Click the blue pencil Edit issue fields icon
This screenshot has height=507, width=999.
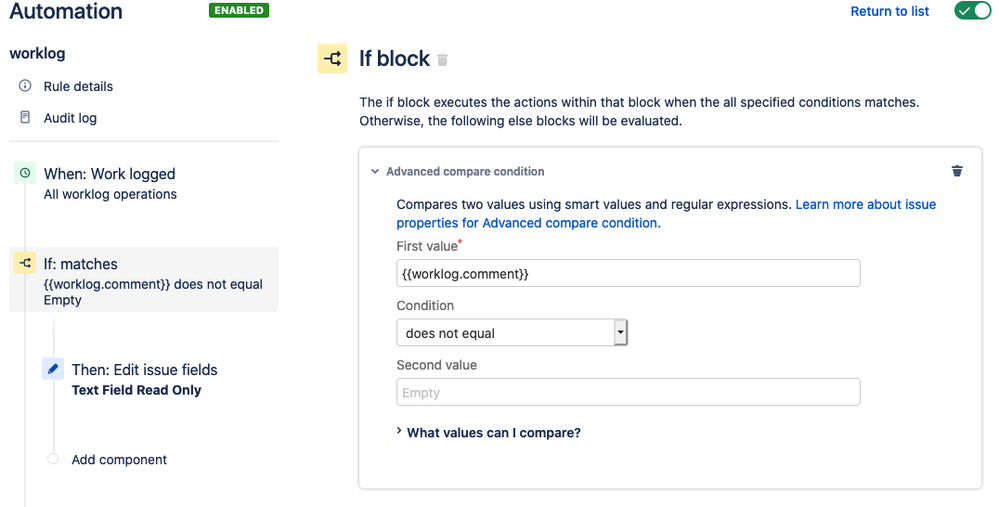point(53,369)
